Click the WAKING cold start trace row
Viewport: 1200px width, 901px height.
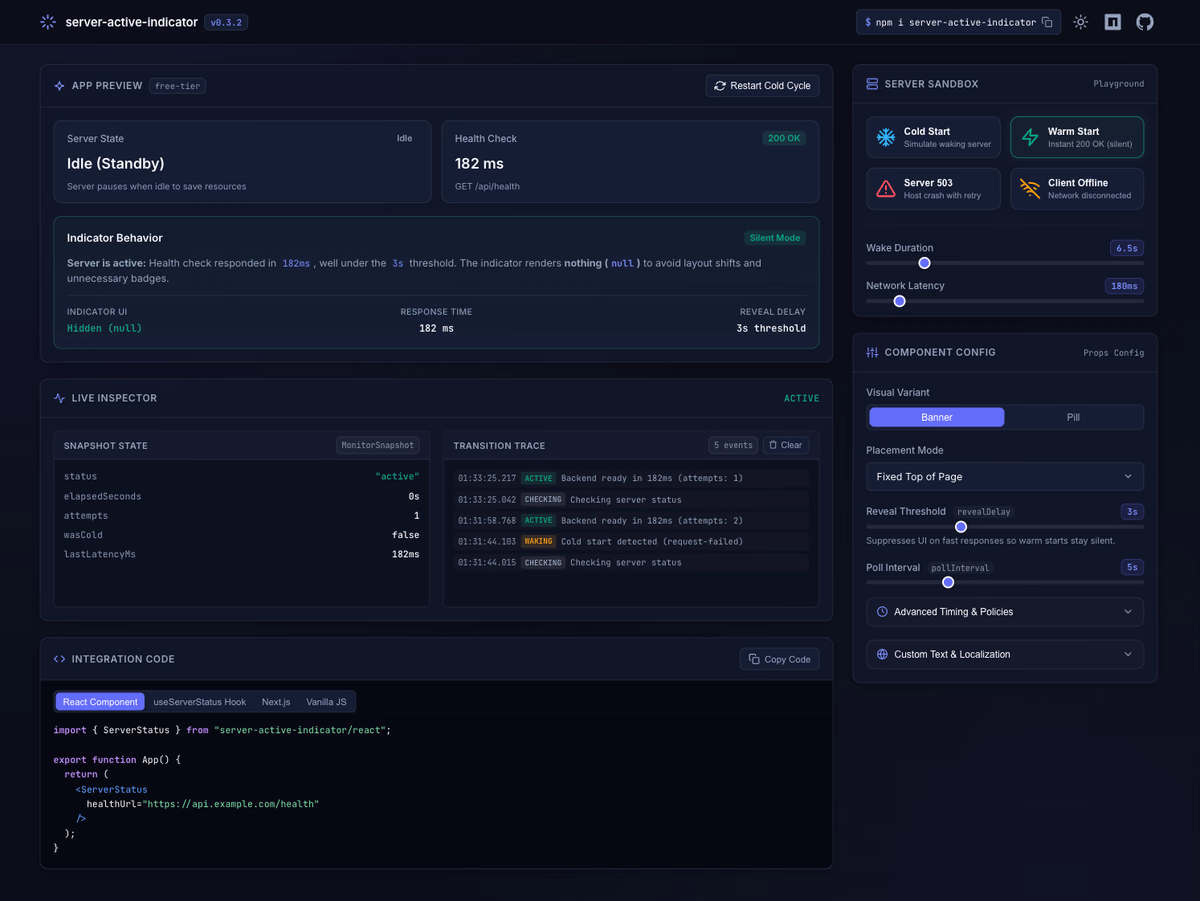(x=631, y=541)
